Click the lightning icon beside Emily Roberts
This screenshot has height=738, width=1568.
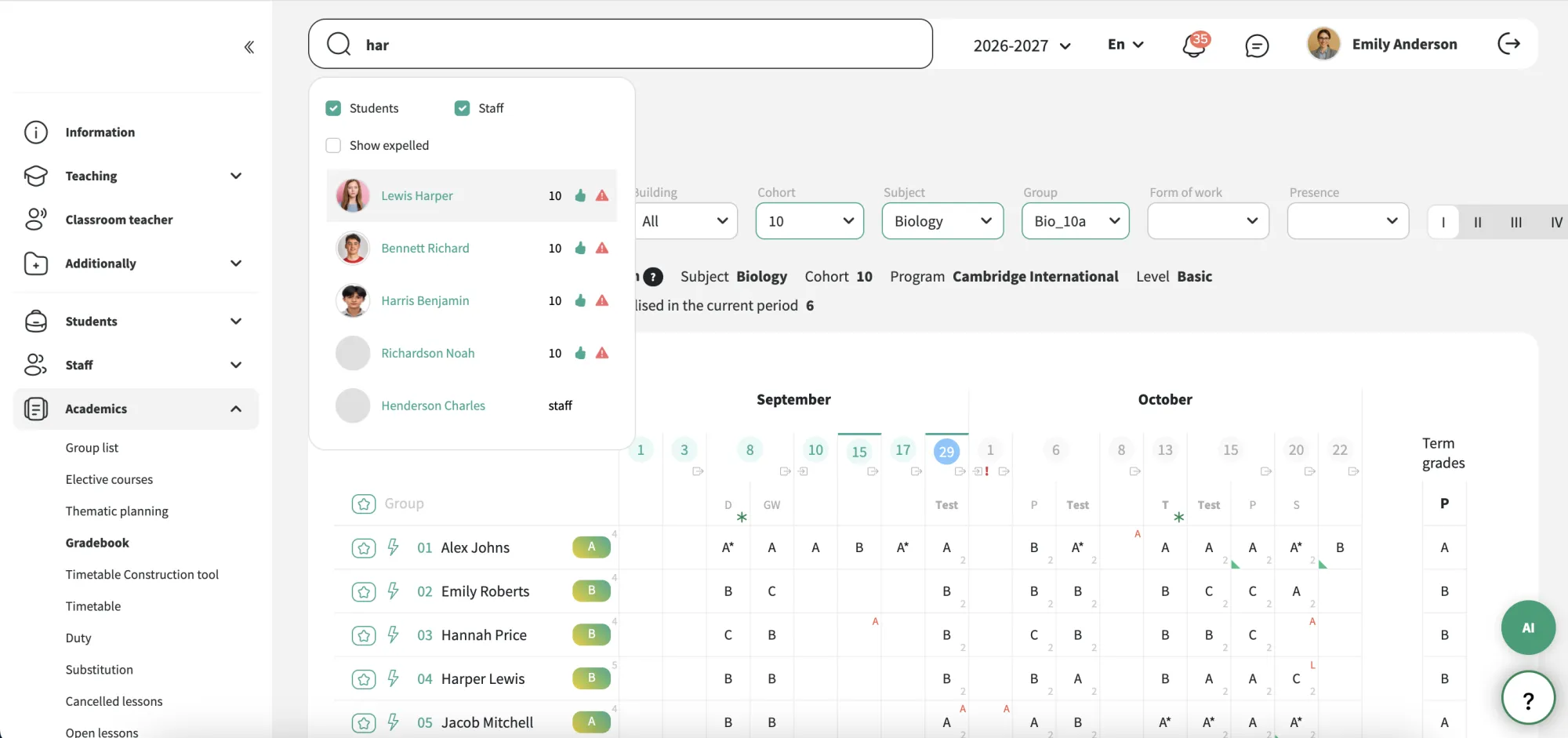(x=394, y=591)
